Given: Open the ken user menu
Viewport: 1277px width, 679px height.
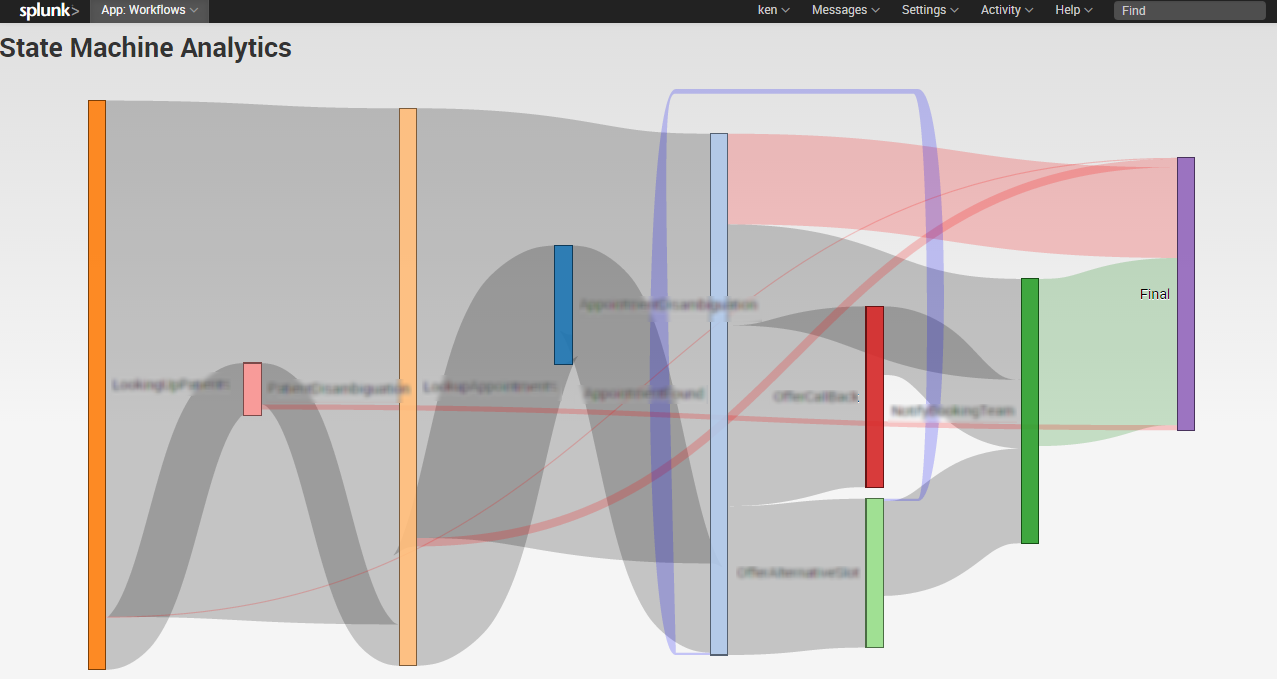Looking at the screenshot, I should coord(773,10).
